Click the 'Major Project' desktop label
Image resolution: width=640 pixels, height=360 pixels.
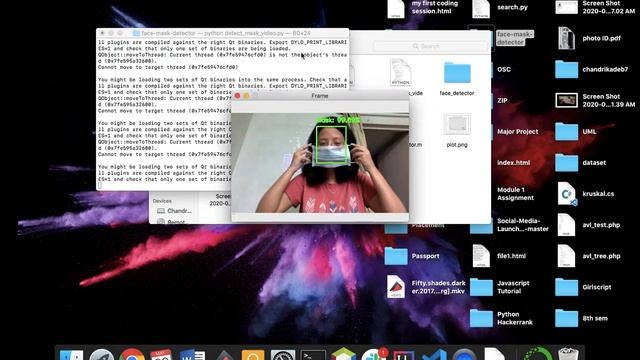[518, 131]
